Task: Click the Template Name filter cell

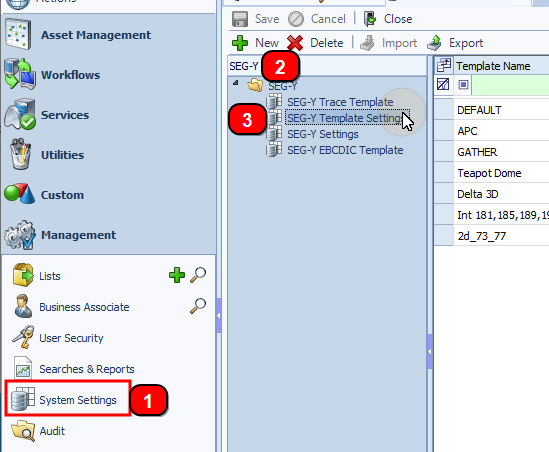Action: [510, 85]
